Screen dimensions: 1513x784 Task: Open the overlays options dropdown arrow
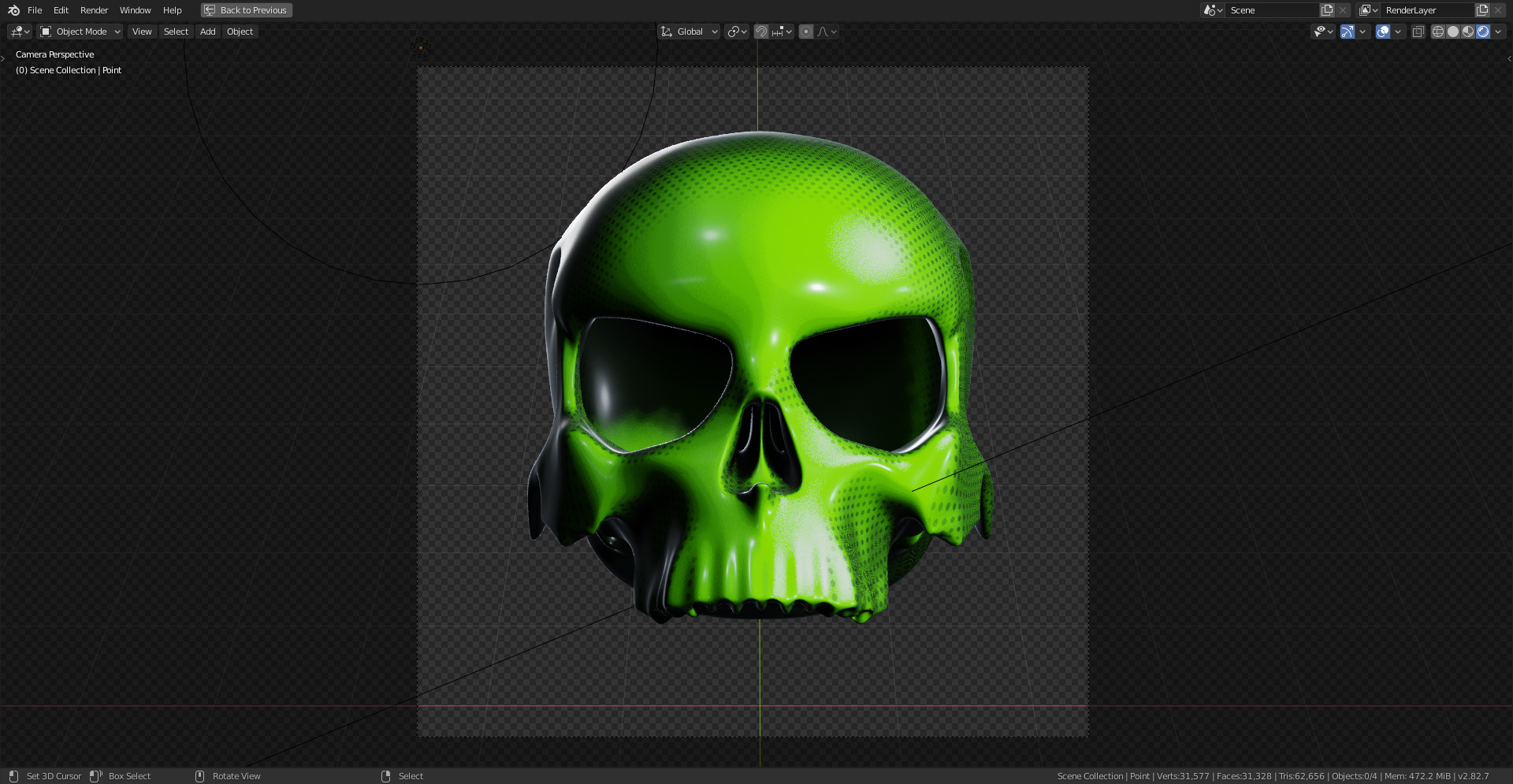pos(1398,32)
